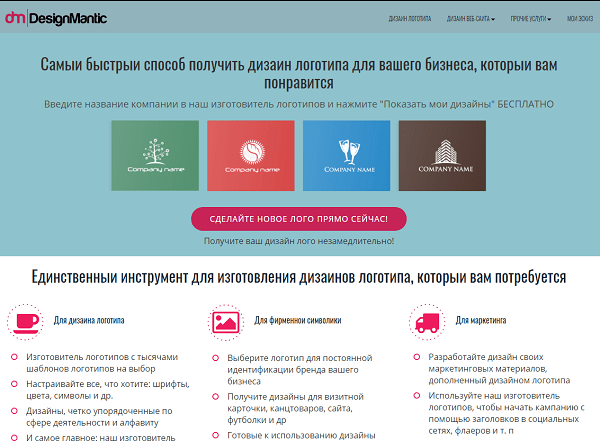Screen dimensions: 600x441
Task: Select the blue champagne glasses logo sample
Action: click(346, 155)
